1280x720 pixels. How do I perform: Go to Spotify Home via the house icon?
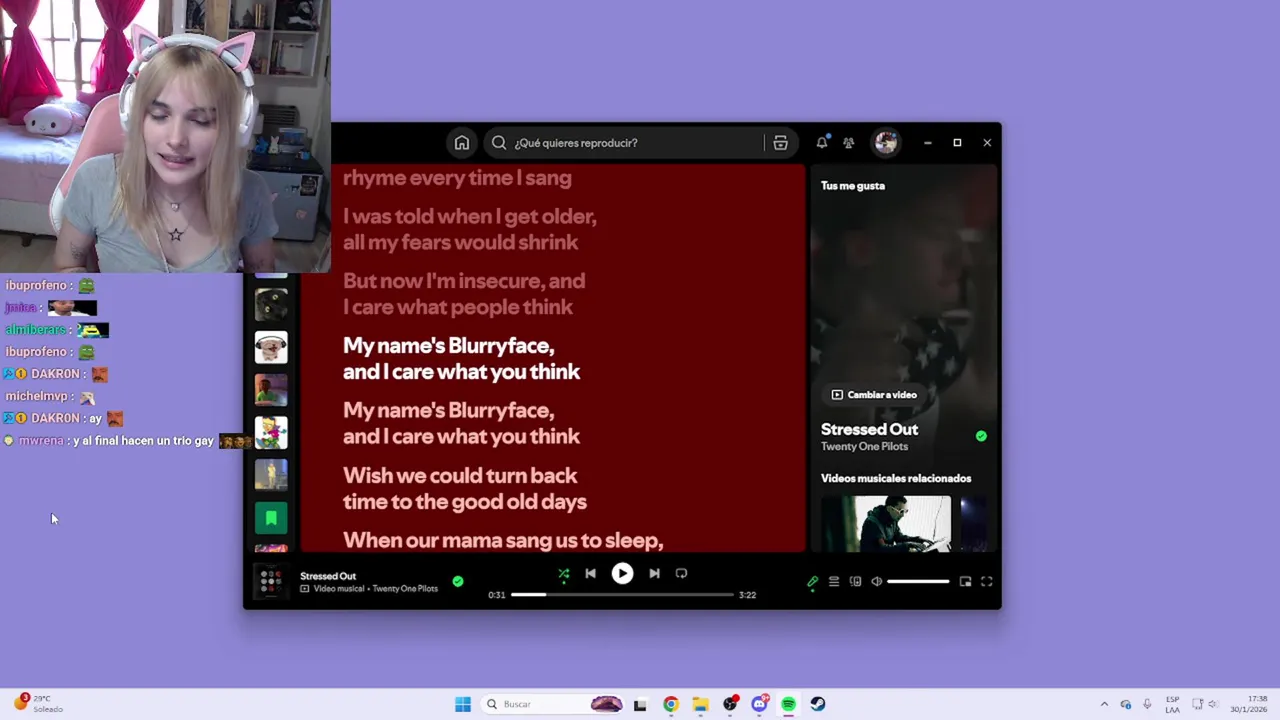462,143
